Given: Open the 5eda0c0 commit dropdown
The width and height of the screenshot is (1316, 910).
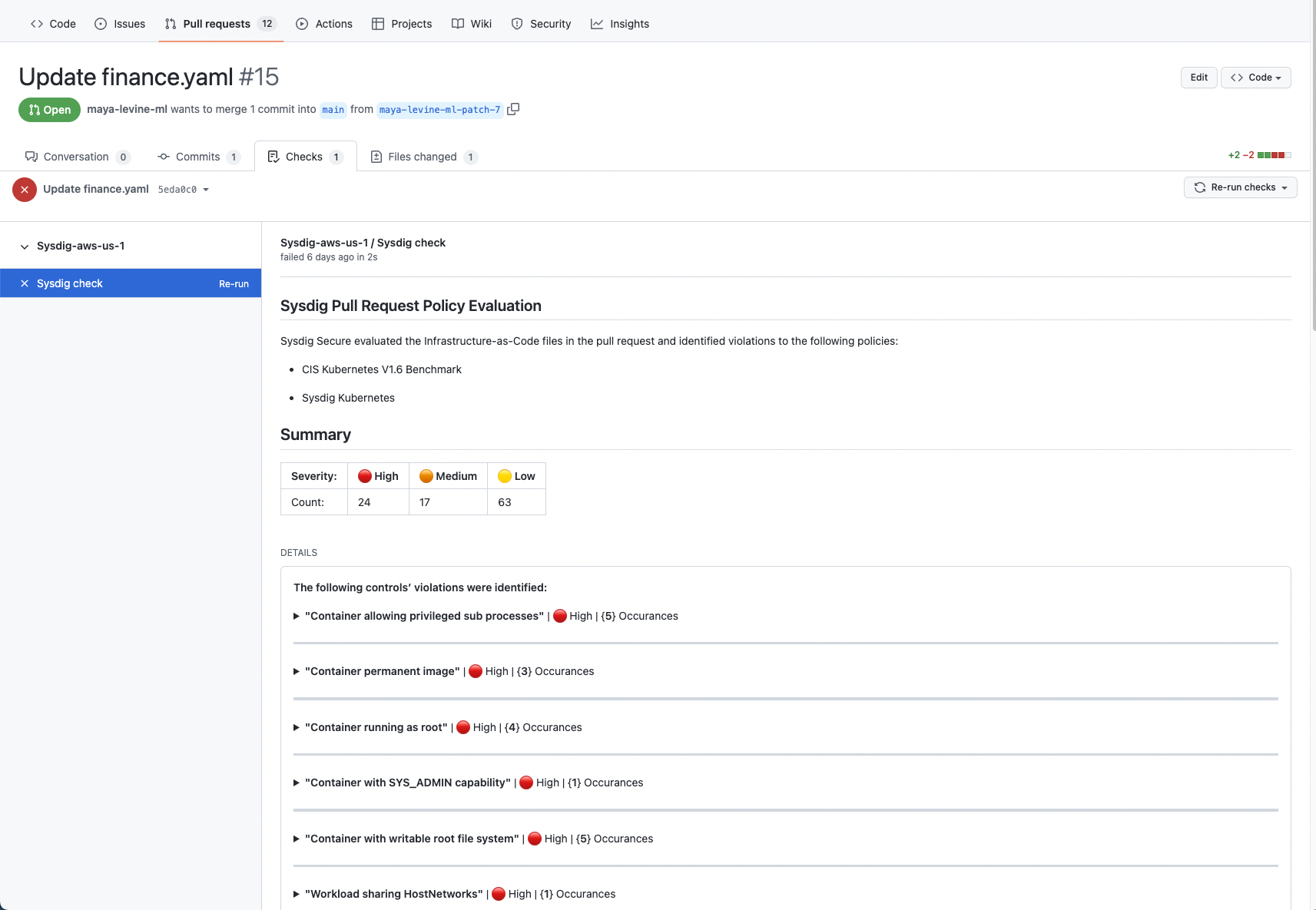Looking at the screenshot, I should coord(181,189).
